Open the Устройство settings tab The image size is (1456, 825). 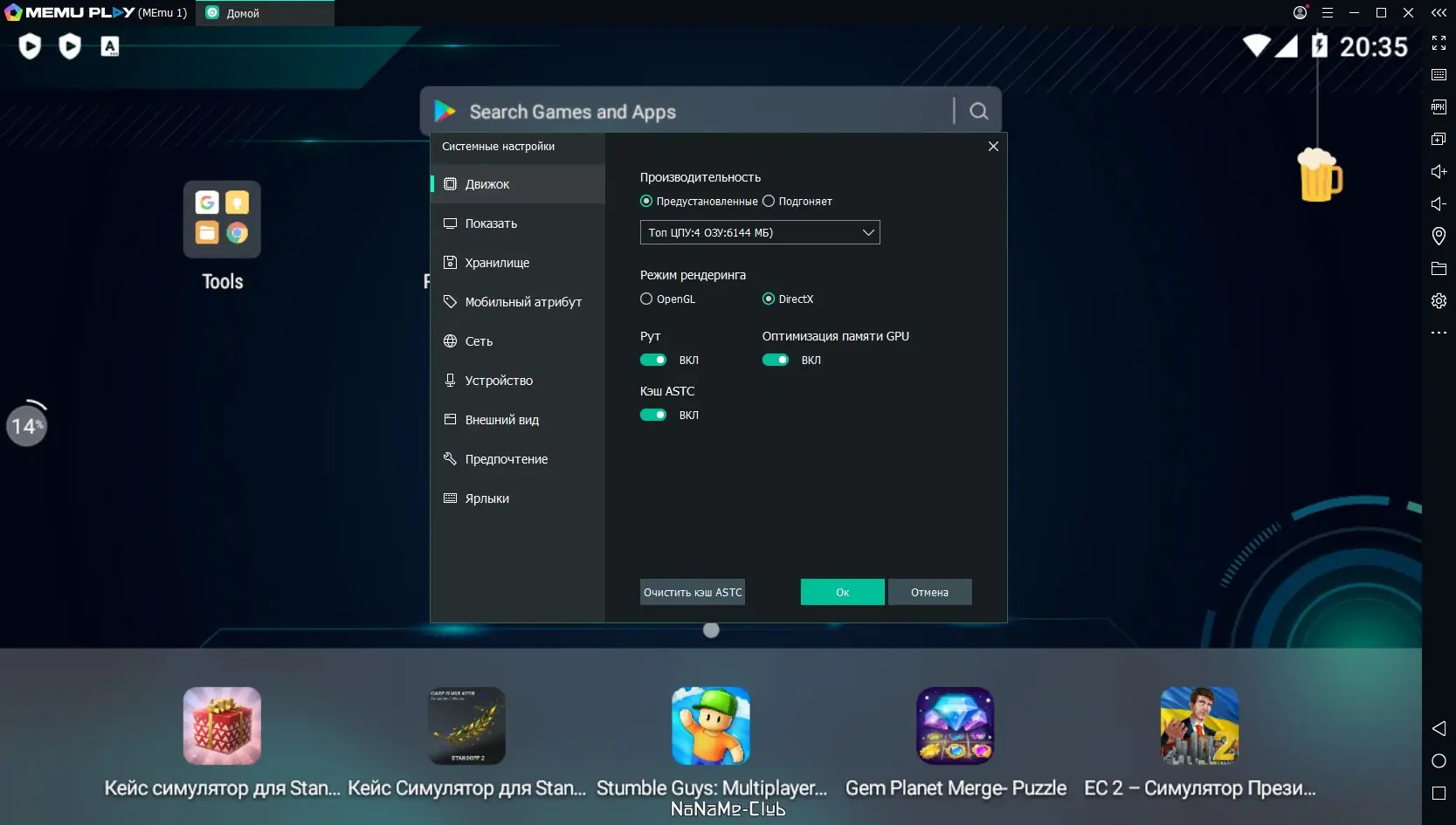pos(518,381)
